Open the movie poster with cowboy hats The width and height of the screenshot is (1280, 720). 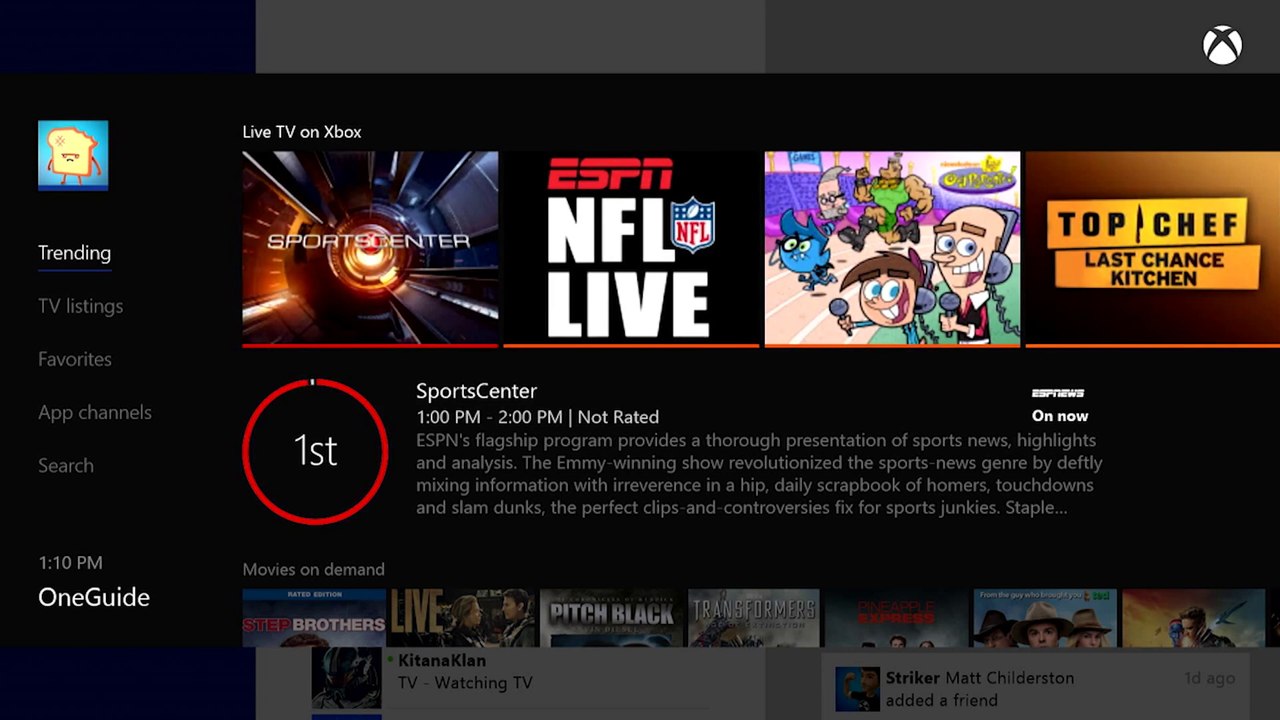pyautogui.click(x=1045, y=618)
